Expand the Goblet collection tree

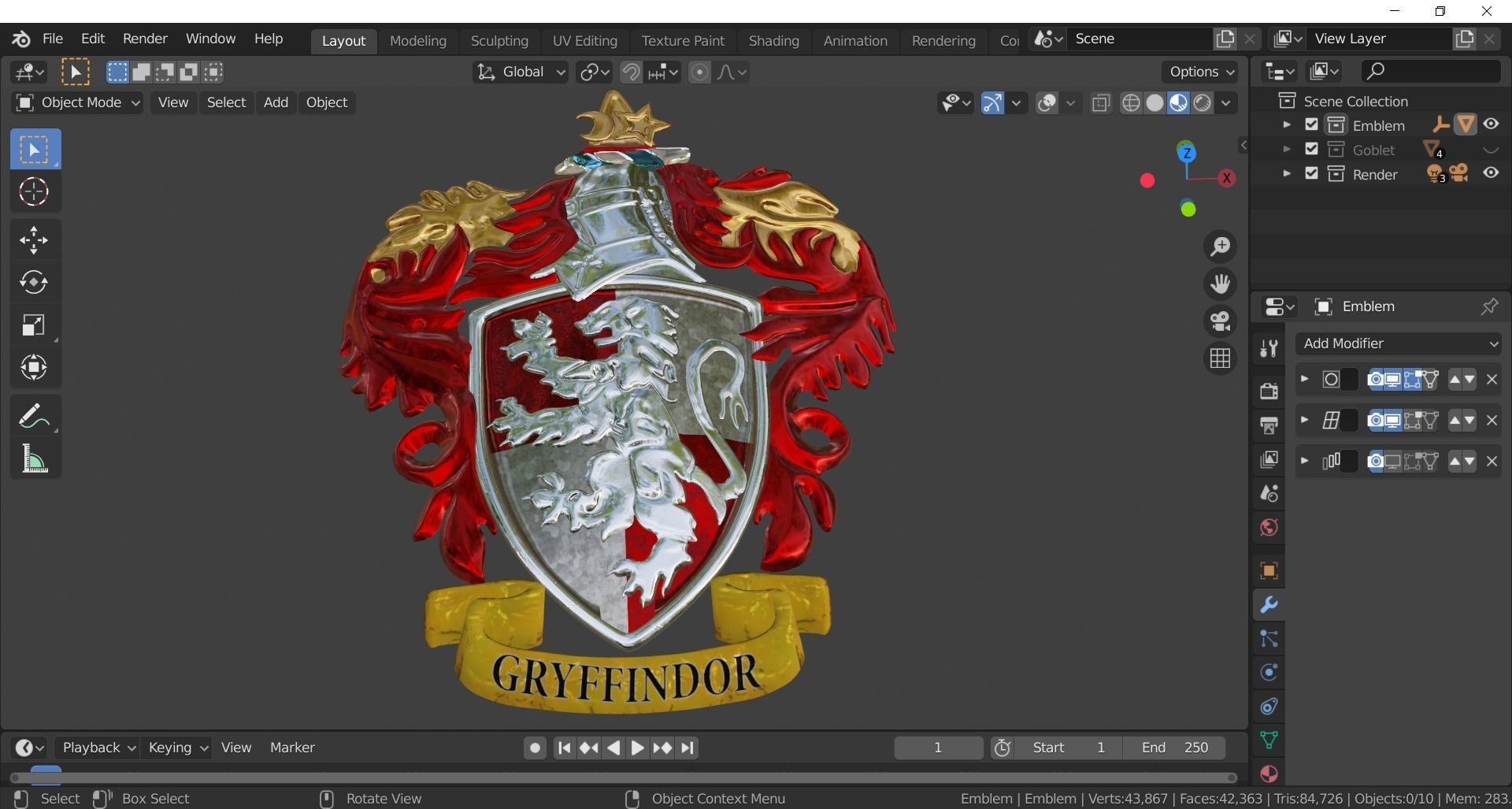pos(1287,149)
